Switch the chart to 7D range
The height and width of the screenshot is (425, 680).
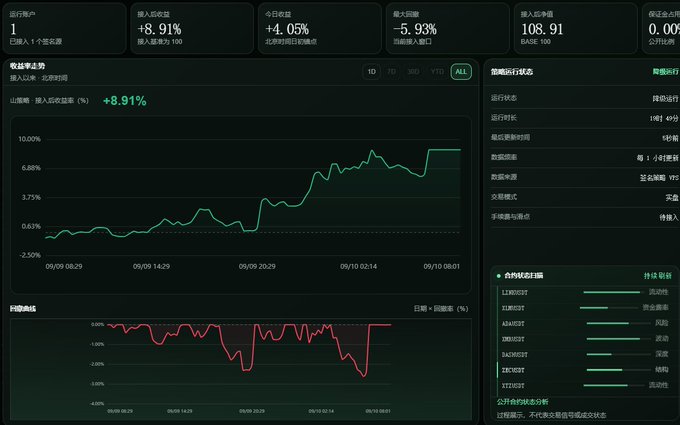pos(392,72)
